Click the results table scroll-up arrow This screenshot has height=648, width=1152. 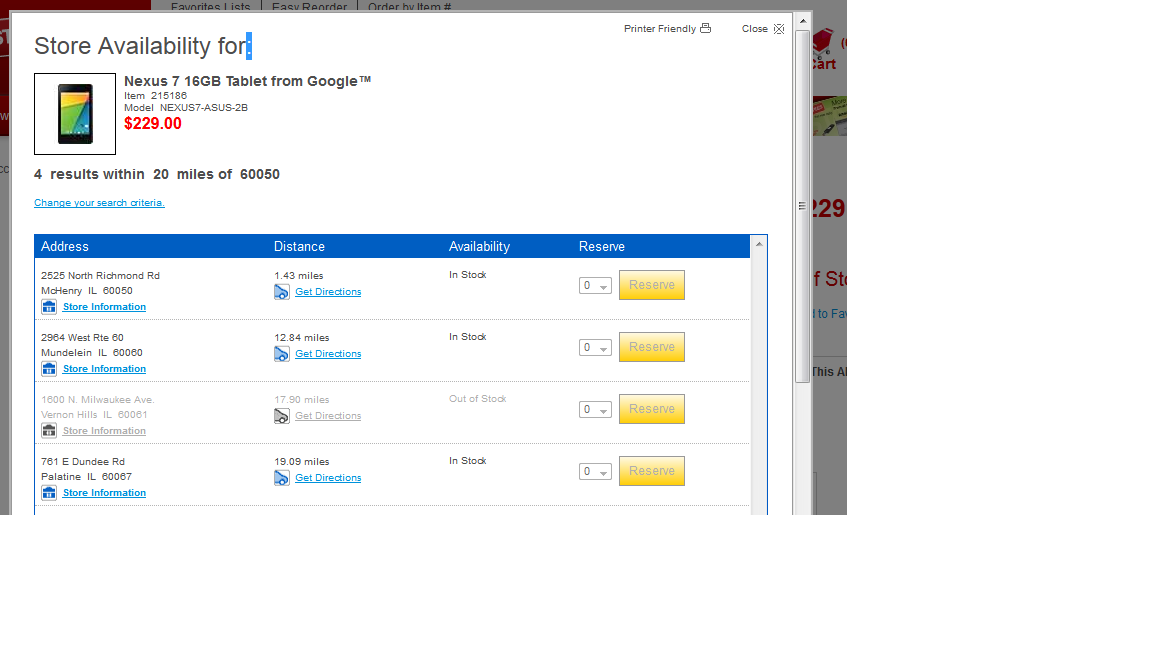[x=759, y=244]
